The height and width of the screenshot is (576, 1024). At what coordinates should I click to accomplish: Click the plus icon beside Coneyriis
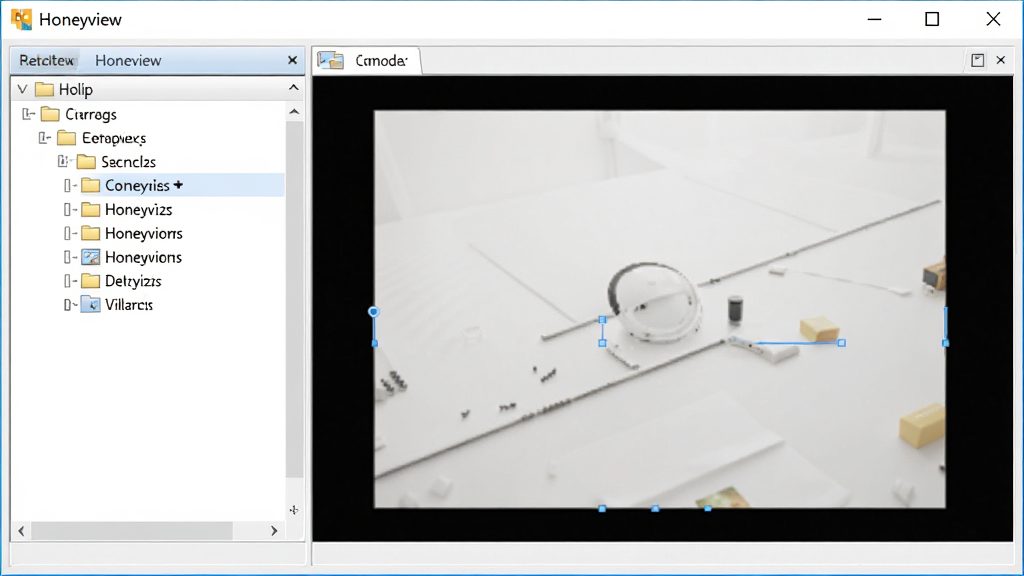[x=178, y=185]
